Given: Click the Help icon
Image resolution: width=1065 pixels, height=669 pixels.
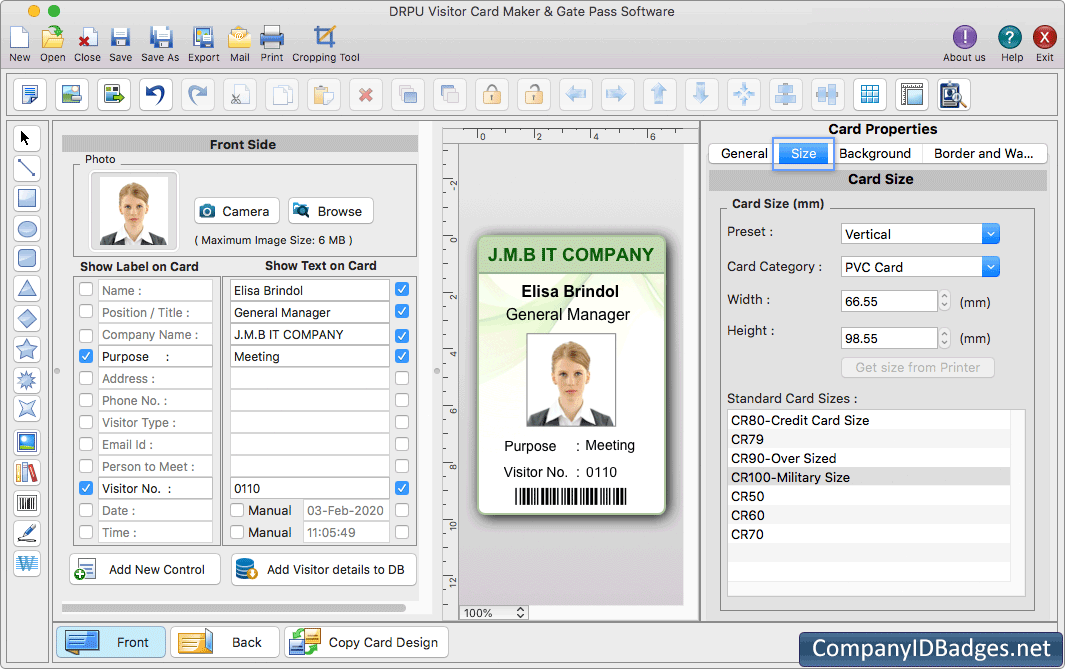Looking at the screenshot, I should [1010, 37].
